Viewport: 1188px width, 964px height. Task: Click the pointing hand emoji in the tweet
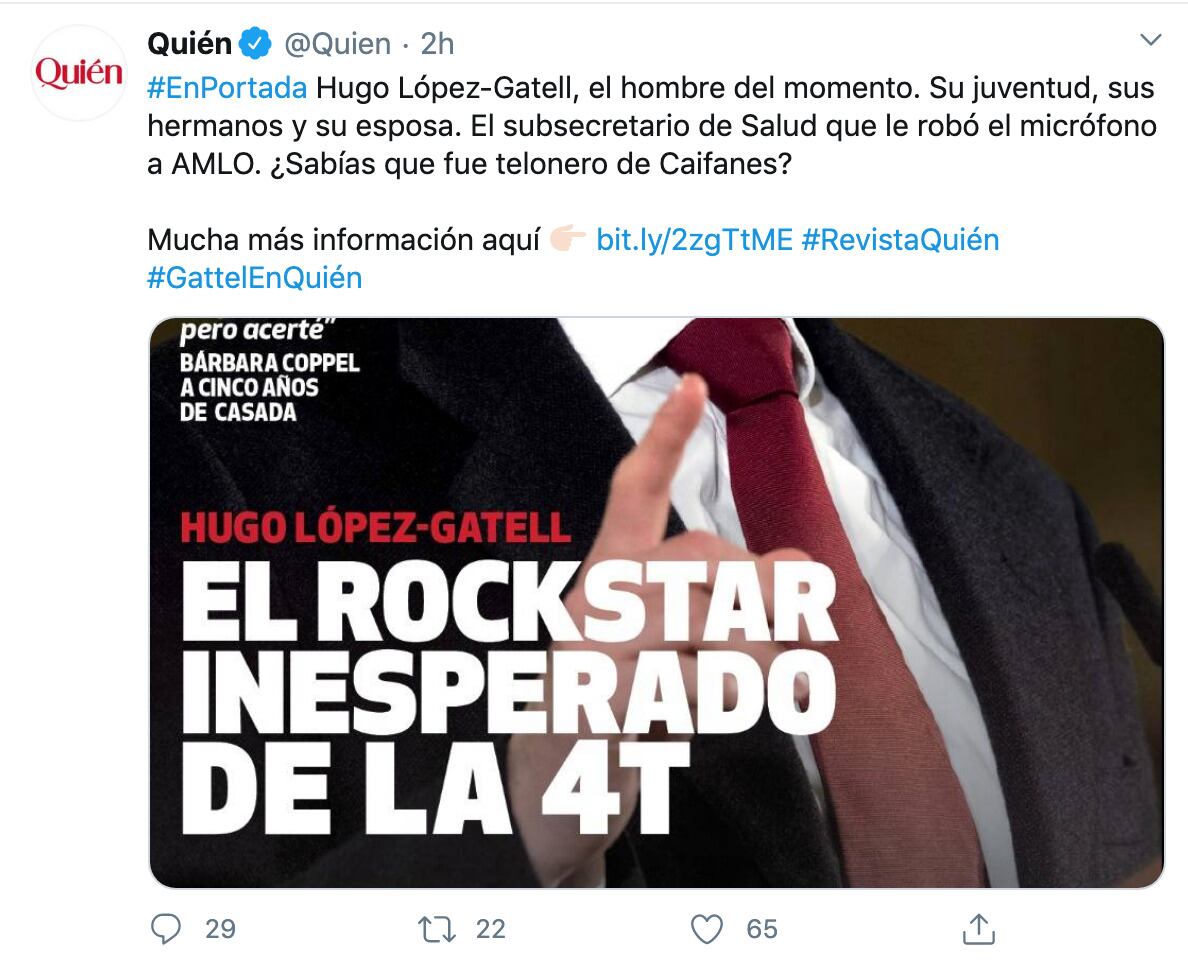pyautogui.click(x=567, y=239)
